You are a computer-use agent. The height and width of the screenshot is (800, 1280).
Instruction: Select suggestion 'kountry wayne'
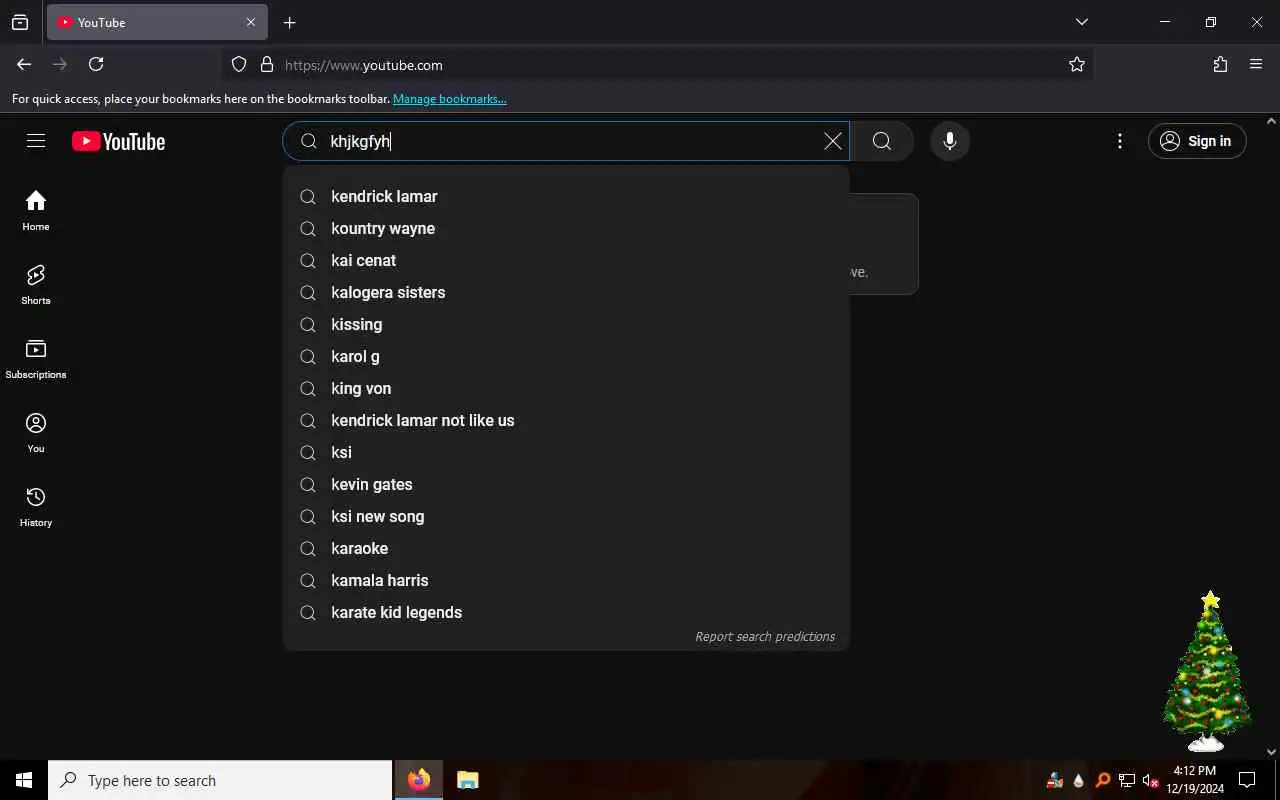[566, 228]
